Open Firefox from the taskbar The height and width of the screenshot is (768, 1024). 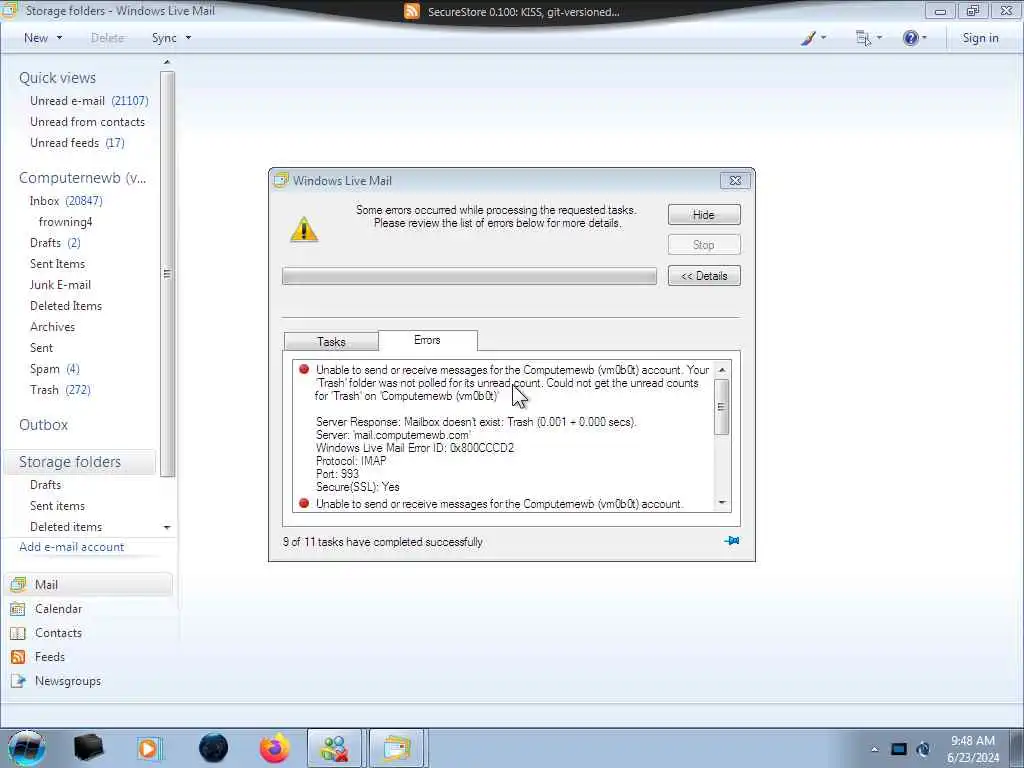[275, 748]
